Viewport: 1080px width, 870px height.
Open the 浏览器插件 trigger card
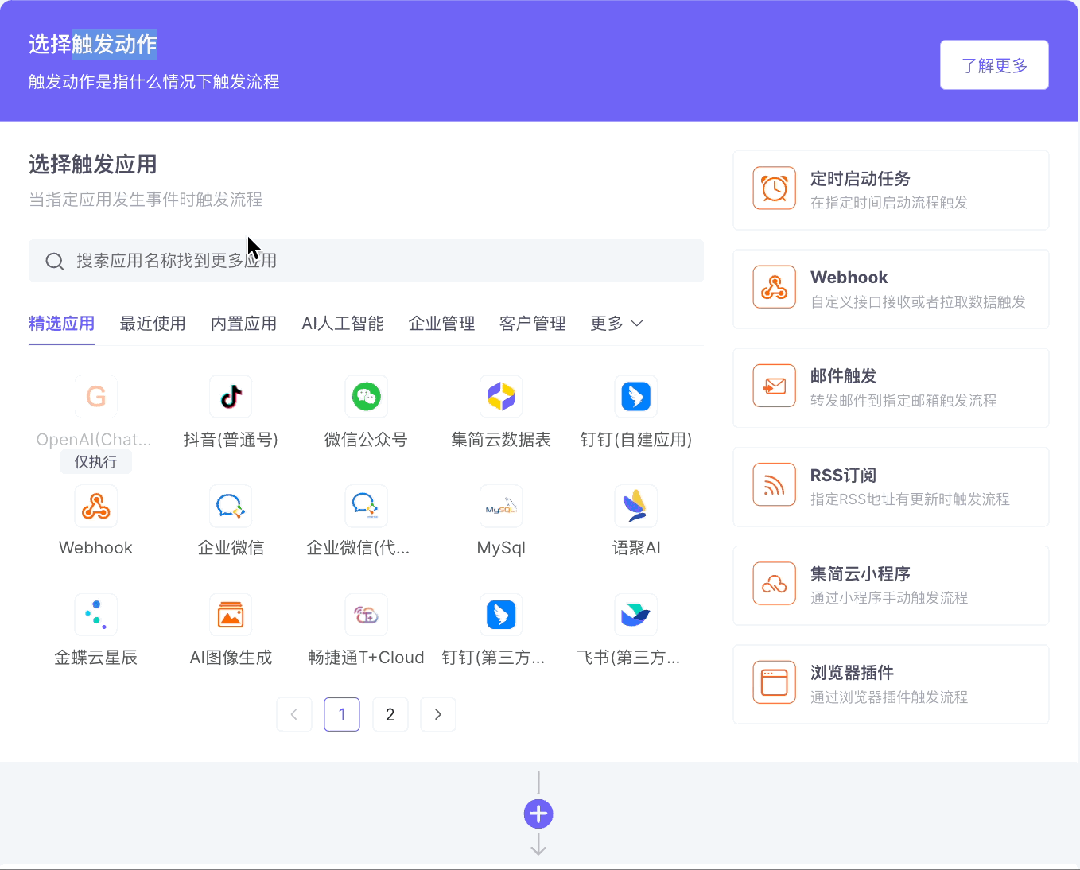pyautogui.click(x=891, y=685)
